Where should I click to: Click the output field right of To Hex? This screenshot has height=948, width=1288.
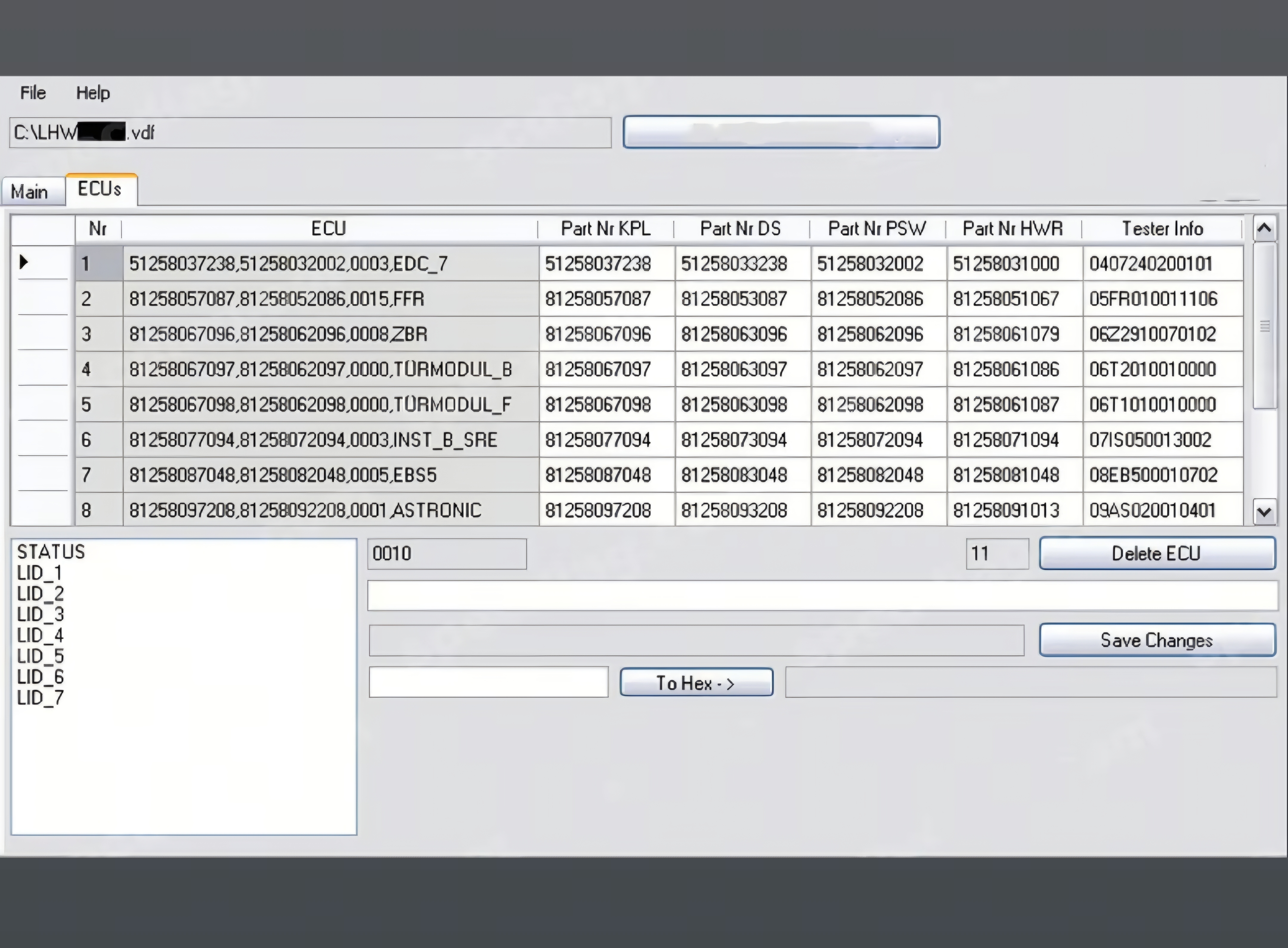point(1031,682)
